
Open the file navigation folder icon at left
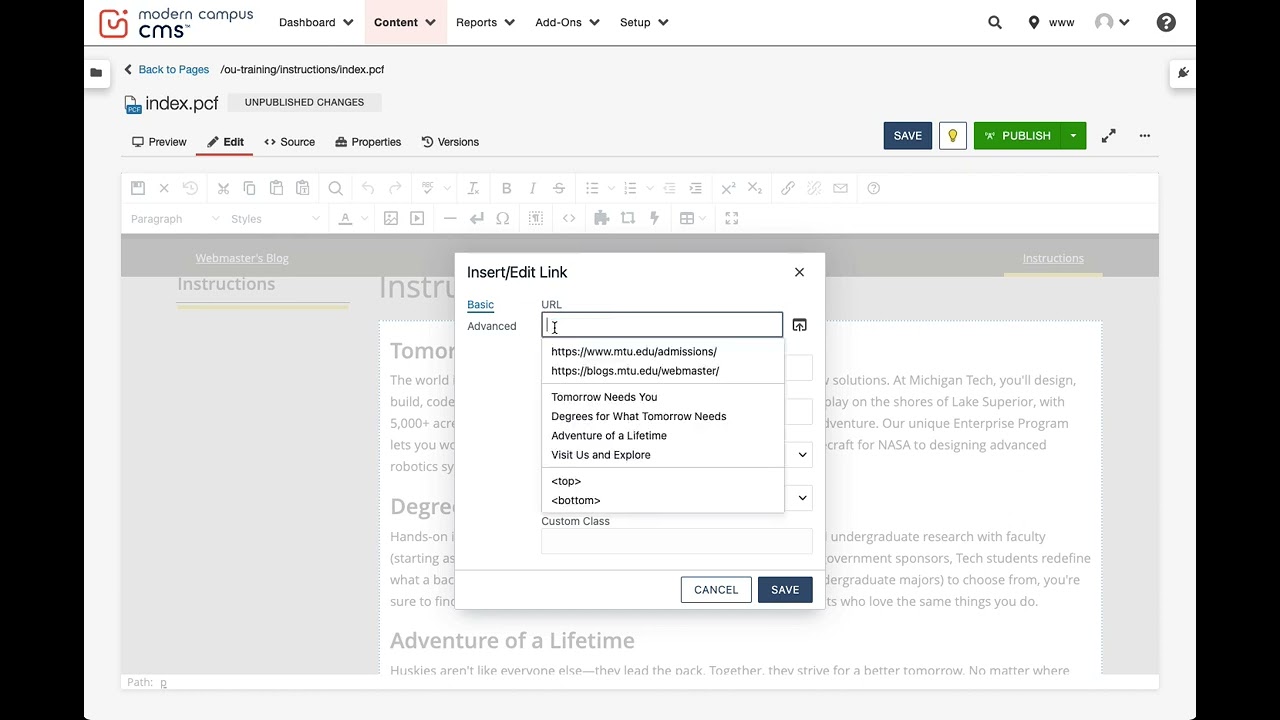pos(96,72)
